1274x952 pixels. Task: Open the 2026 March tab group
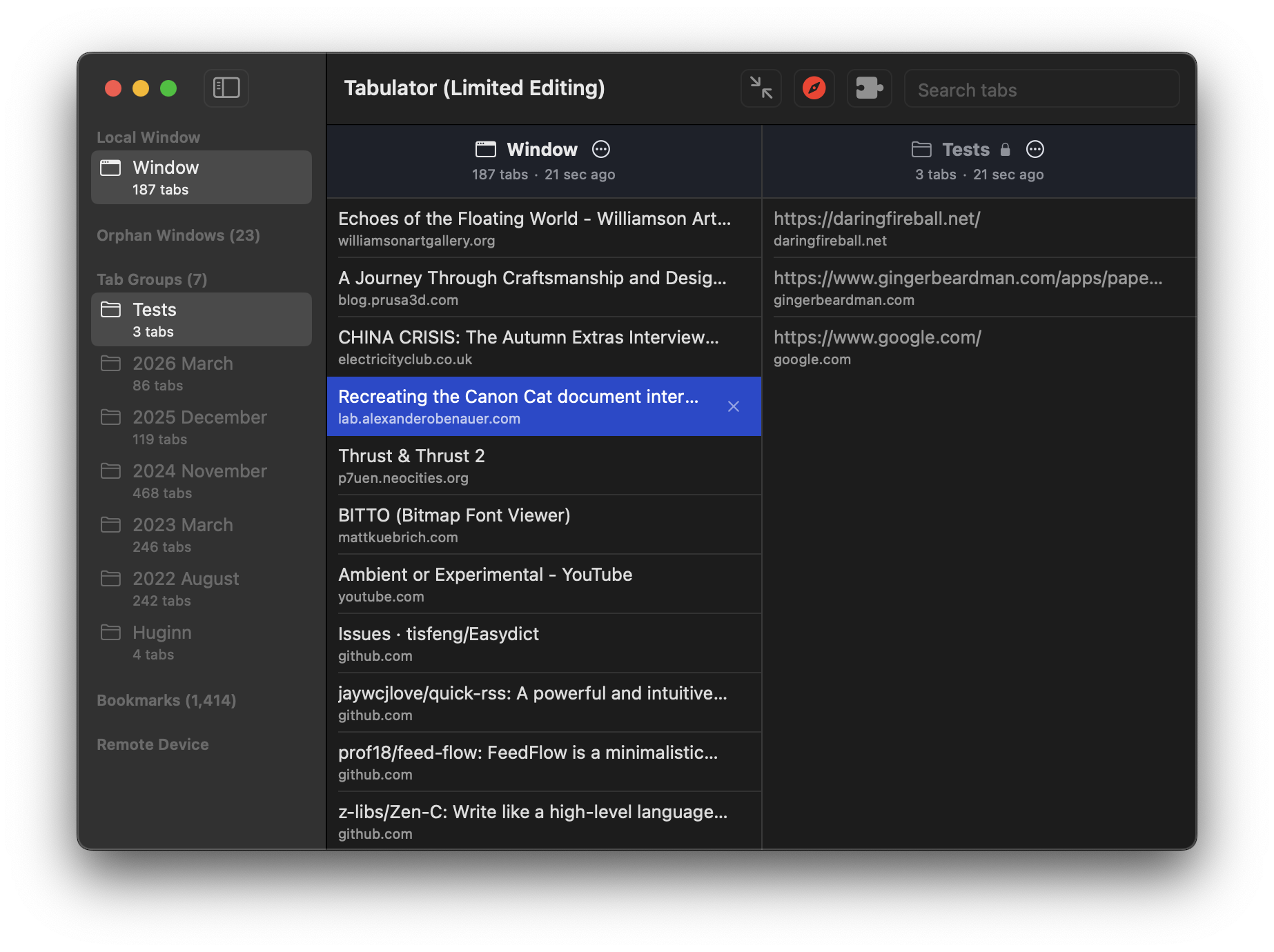[x=202, y=373]
